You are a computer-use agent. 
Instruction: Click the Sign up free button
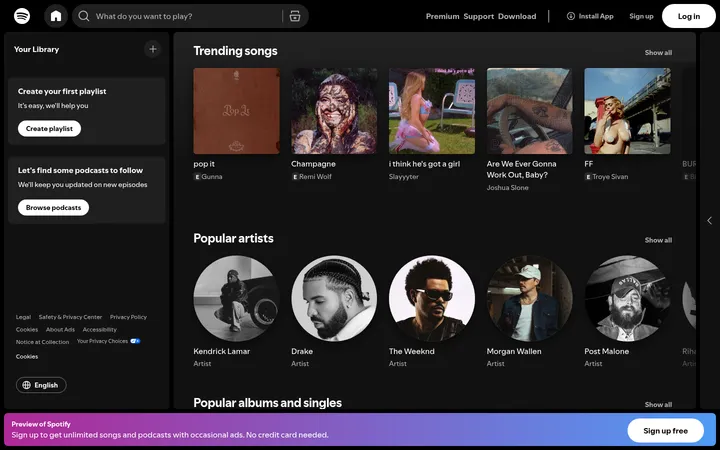click(x=665, y=431)
